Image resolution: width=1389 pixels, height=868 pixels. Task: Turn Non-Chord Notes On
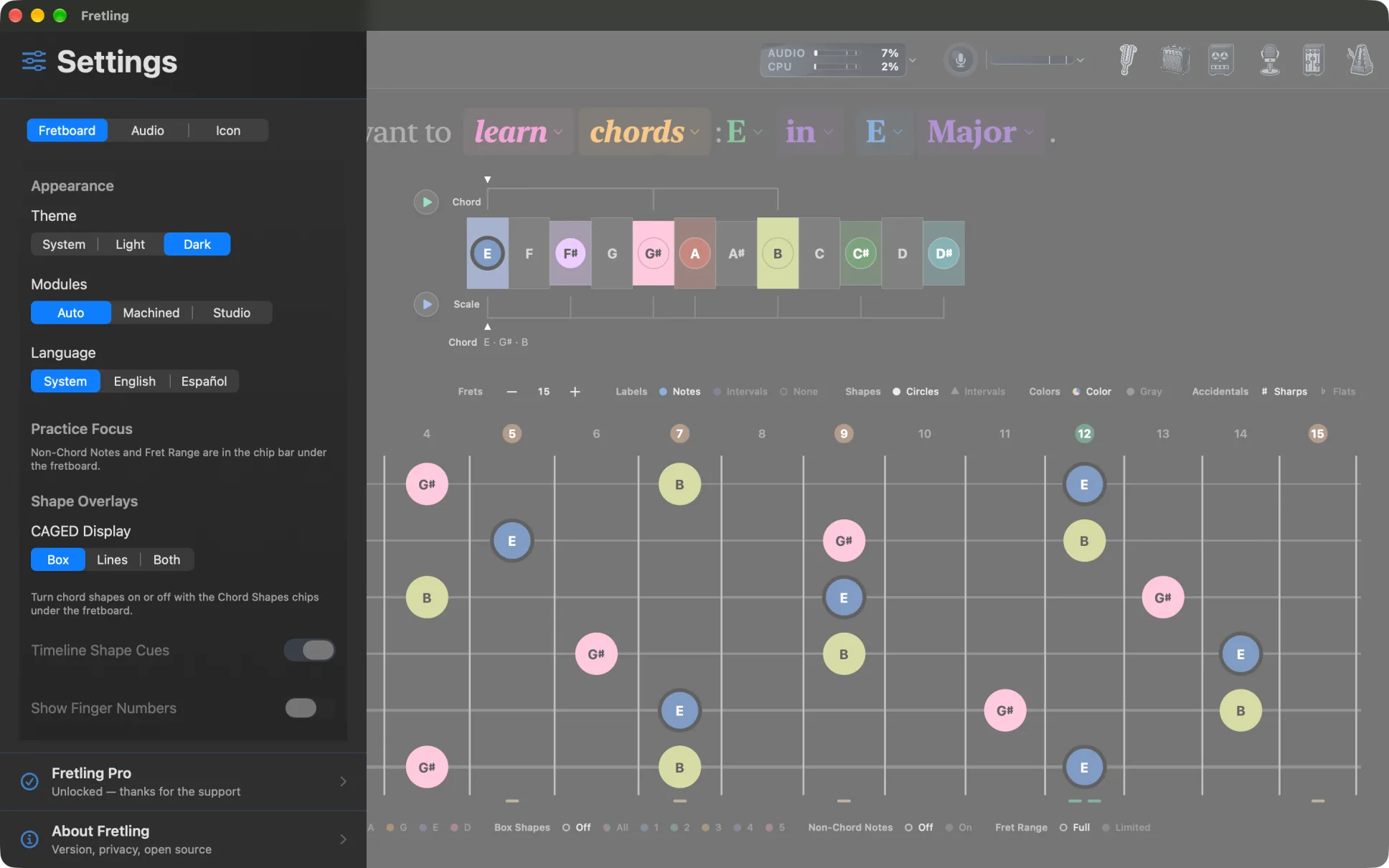click(959, 827)
